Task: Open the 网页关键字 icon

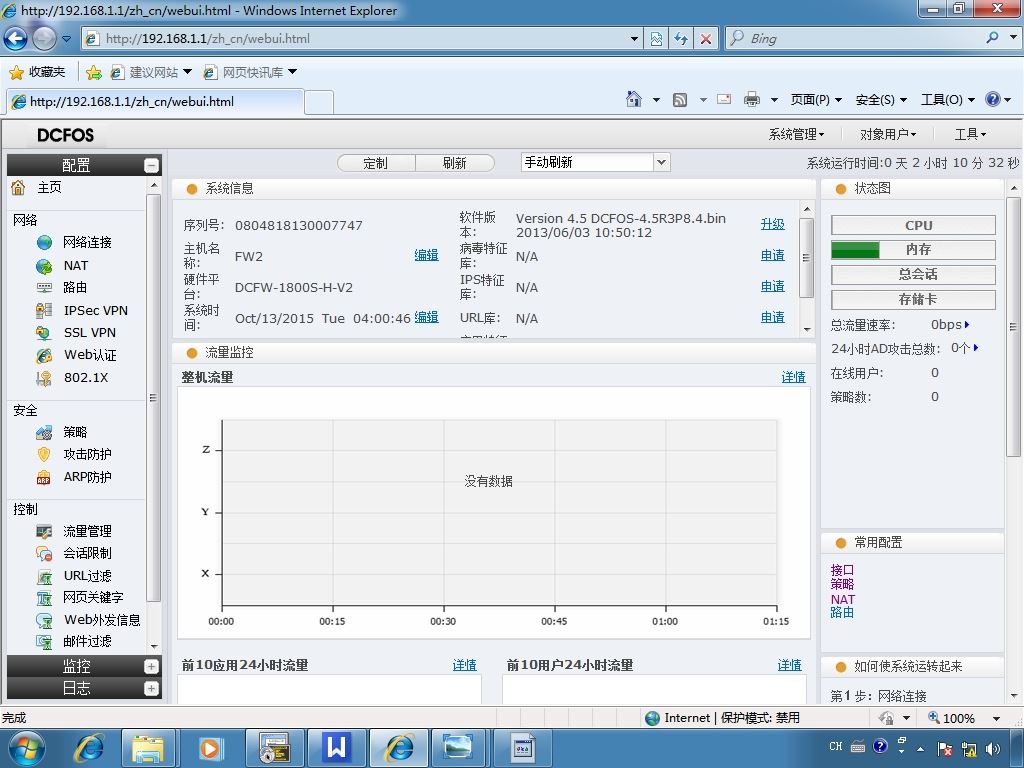Action: [x=44, y=598]
